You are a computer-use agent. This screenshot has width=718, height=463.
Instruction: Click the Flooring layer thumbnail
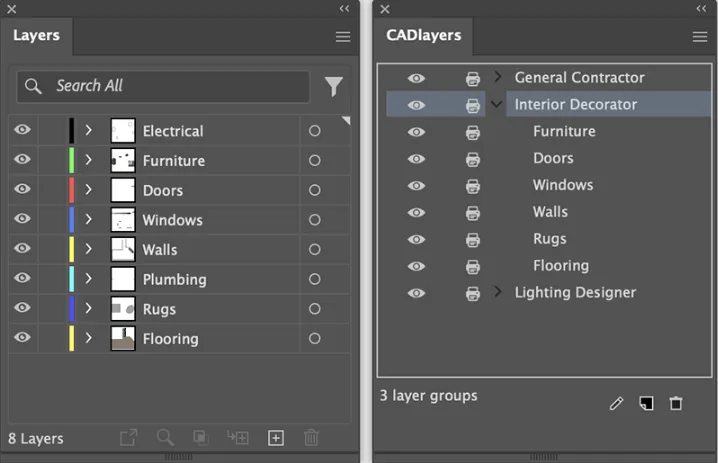123,338
